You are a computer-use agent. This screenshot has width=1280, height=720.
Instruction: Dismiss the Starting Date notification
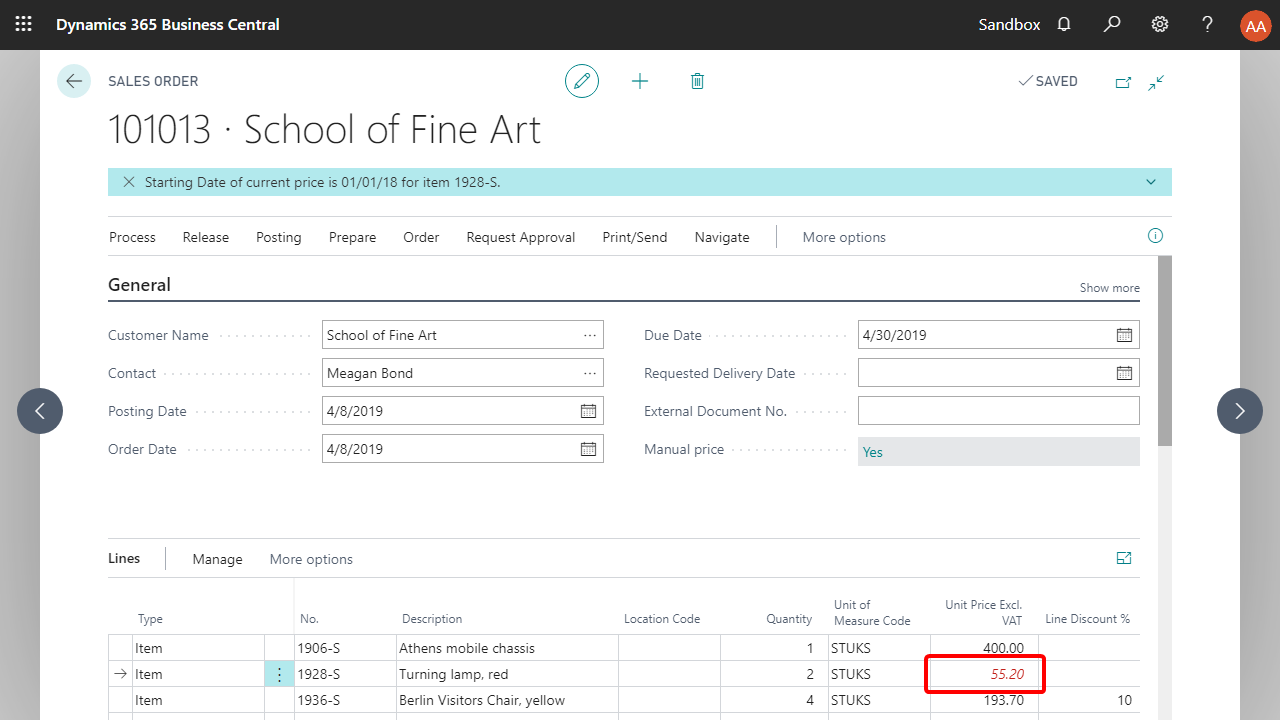coord(129,182)
